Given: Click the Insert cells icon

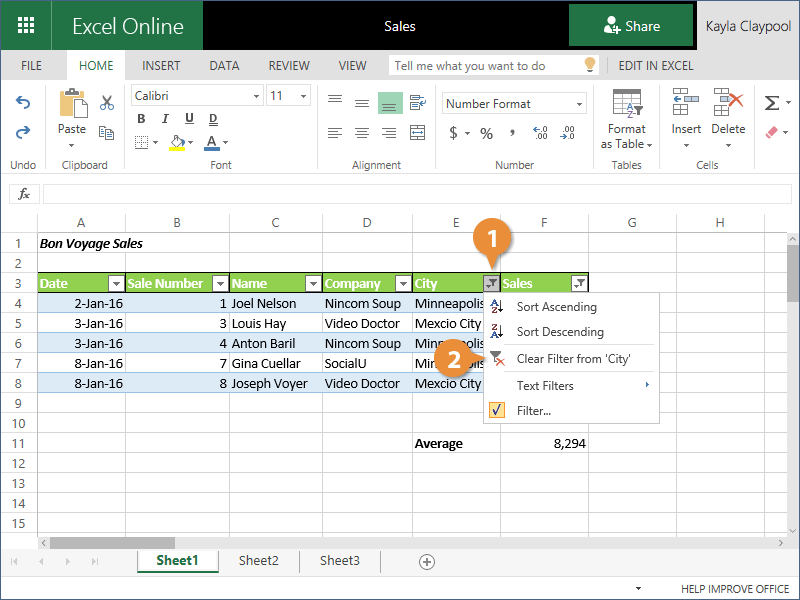Looking at the screenshot, I should pos(686,104).
